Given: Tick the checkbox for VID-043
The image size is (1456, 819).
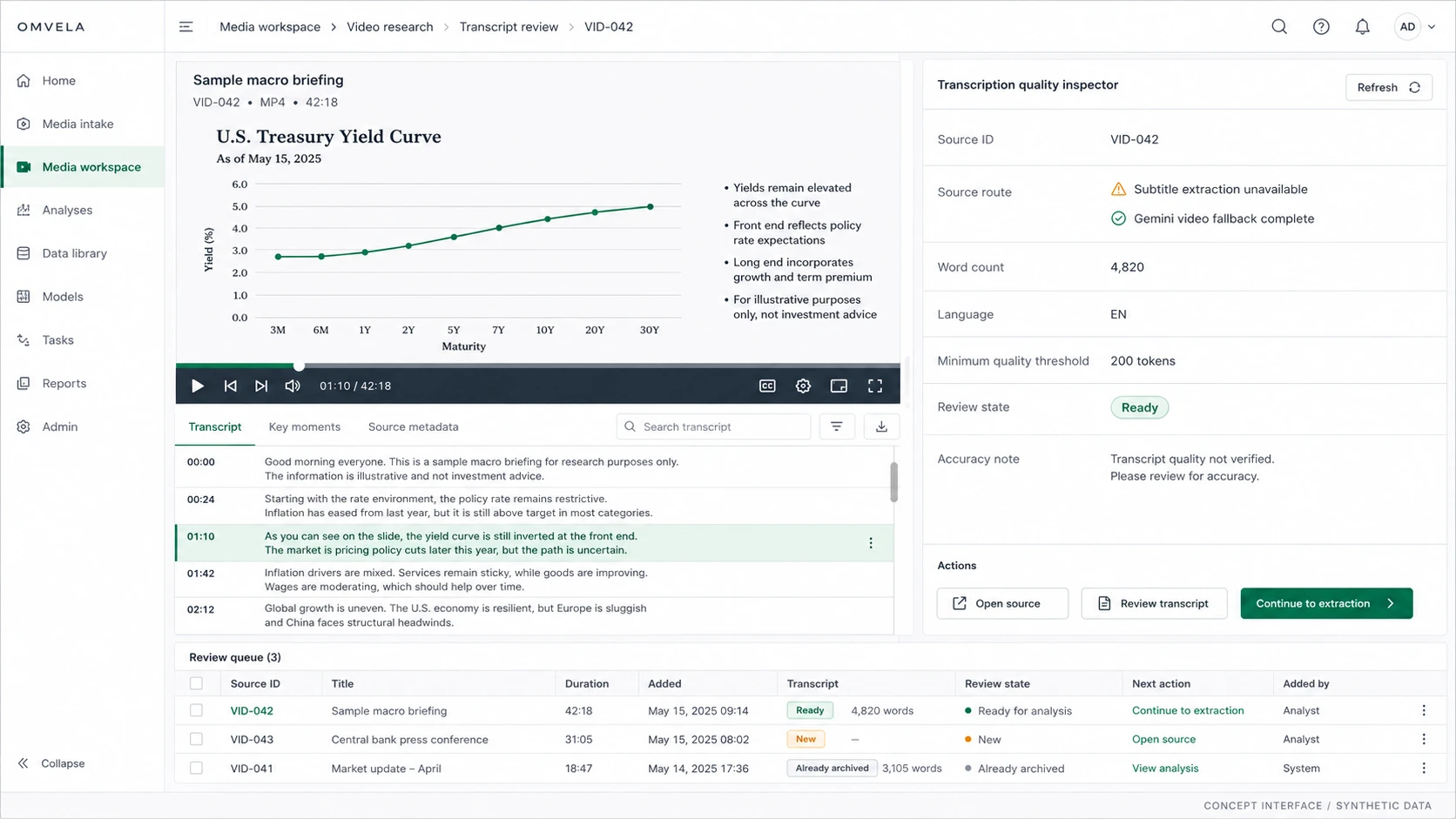Looking at the screenshot, I should [197, 739].
